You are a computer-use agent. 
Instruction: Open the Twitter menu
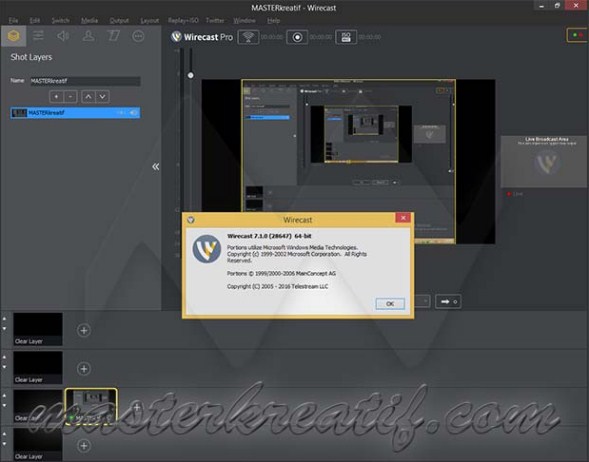(x=215, y=20)
